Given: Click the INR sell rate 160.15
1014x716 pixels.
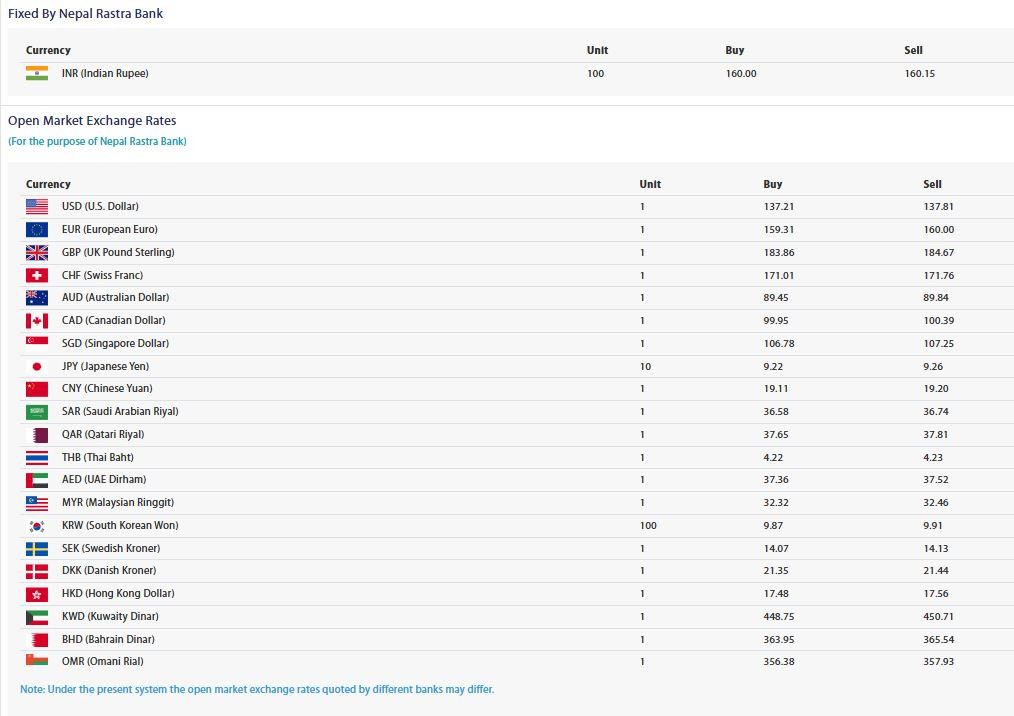Looking at the screenshot, I should 920,74.
